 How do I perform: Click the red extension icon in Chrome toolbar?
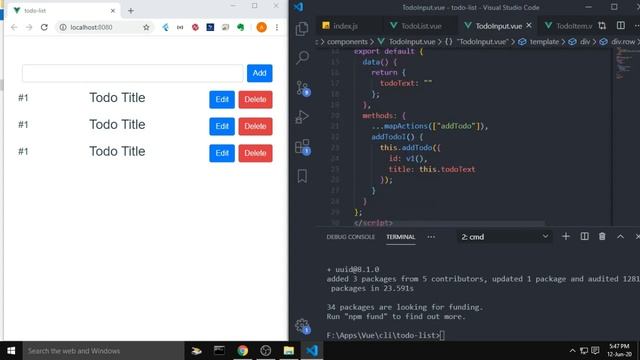(195, 27)
